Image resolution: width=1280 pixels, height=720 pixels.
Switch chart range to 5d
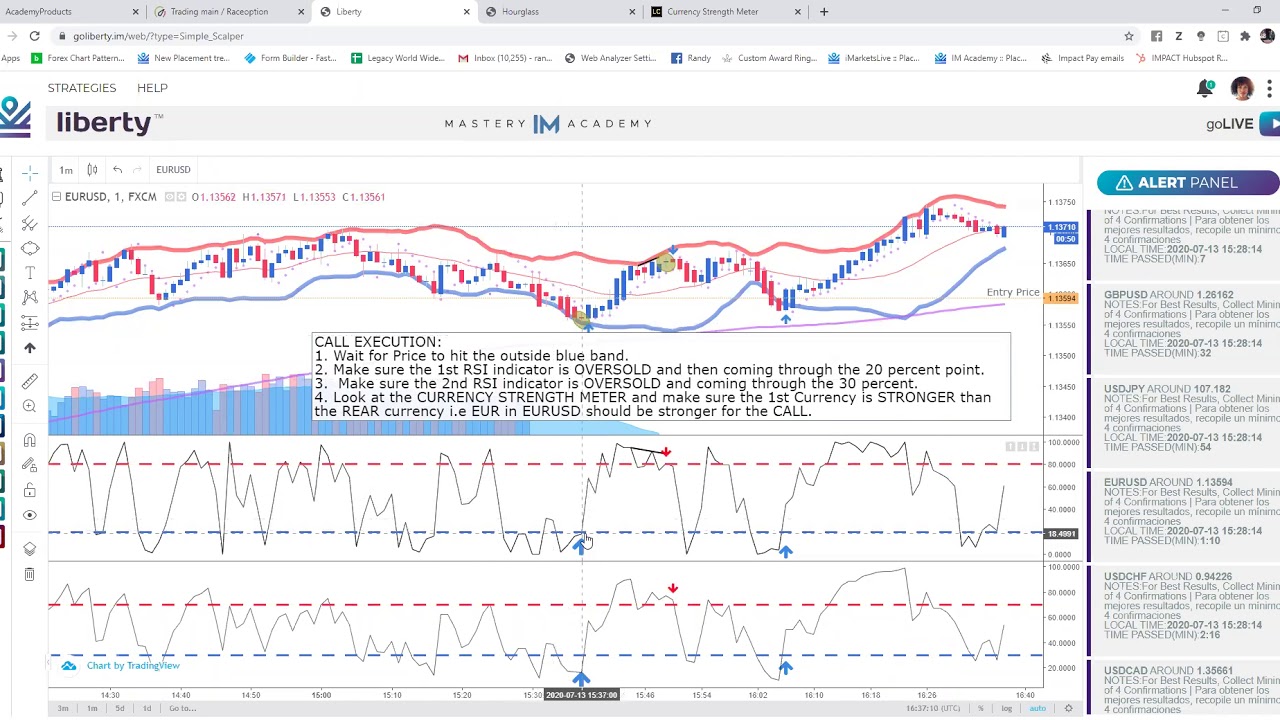pyautogui.click(x=119, y=708)
